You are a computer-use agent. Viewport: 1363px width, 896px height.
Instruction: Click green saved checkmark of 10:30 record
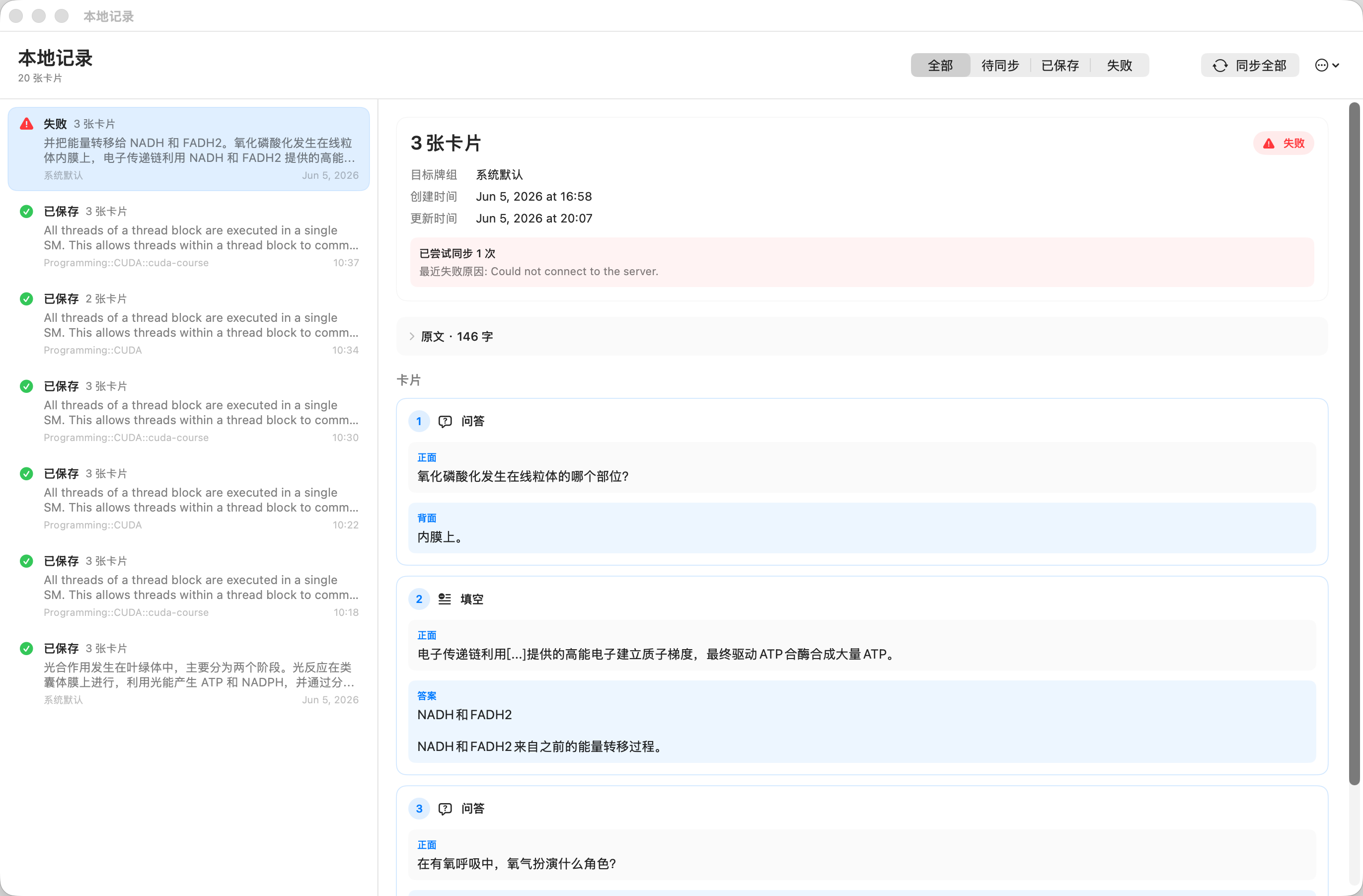26,386
